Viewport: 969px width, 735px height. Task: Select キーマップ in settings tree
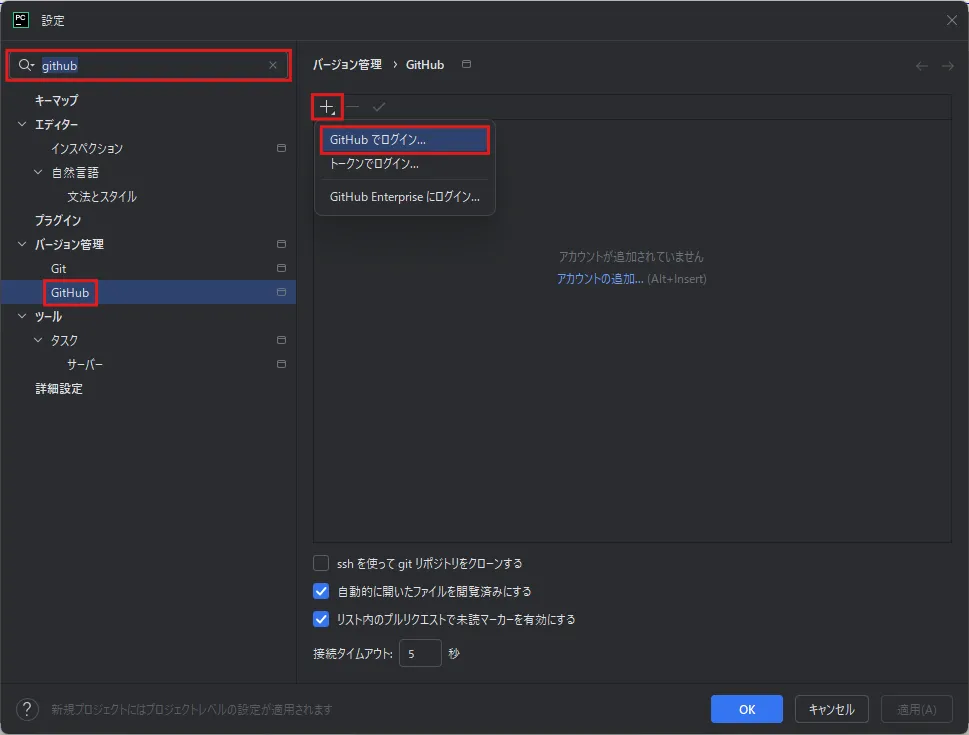click(x=57, y=100)
